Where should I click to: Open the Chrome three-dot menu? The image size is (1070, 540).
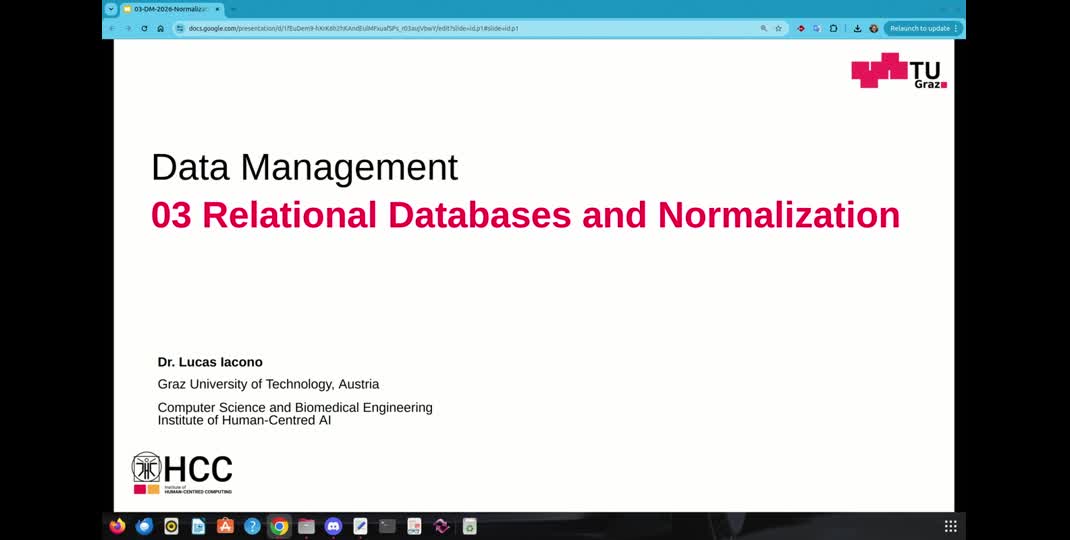click(956, 29)
